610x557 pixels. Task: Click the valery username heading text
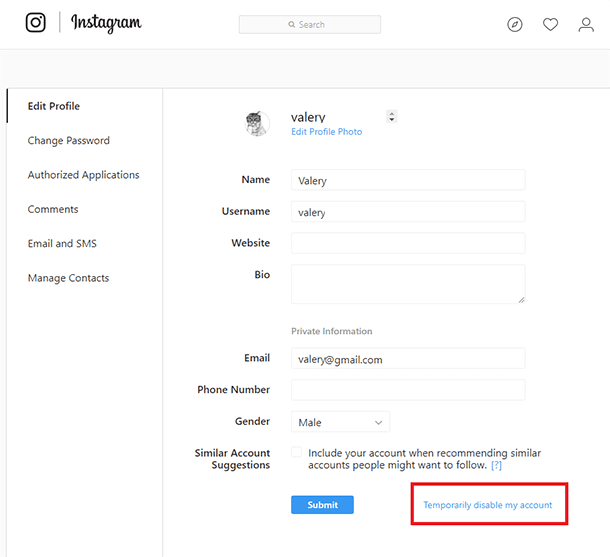pos(308,117)
